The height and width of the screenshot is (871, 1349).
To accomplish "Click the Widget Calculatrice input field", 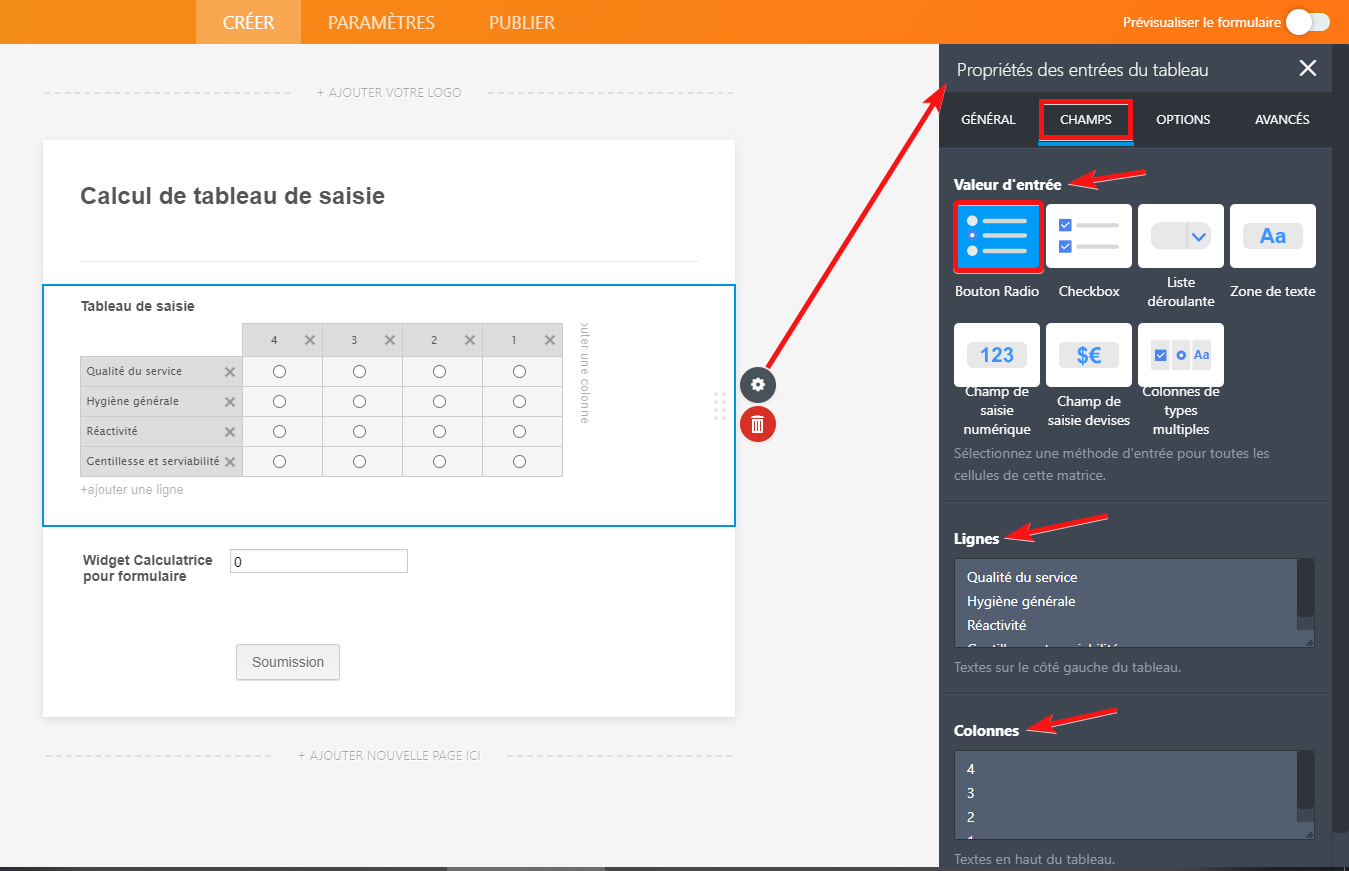I will click(x=318, y=562).
